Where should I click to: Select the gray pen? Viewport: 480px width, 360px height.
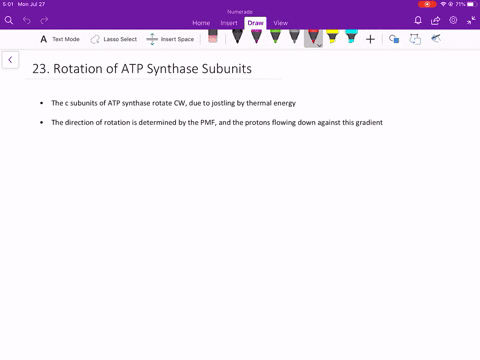(294, 37)
